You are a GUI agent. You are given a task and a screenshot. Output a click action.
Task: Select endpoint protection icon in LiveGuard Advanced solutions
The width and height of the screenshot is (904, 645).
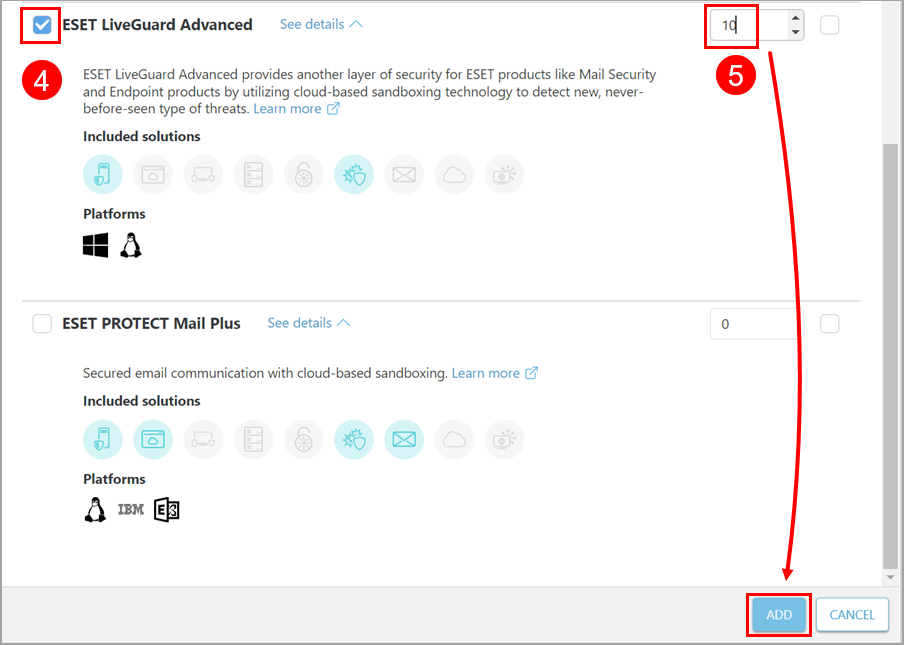[103, 174]
